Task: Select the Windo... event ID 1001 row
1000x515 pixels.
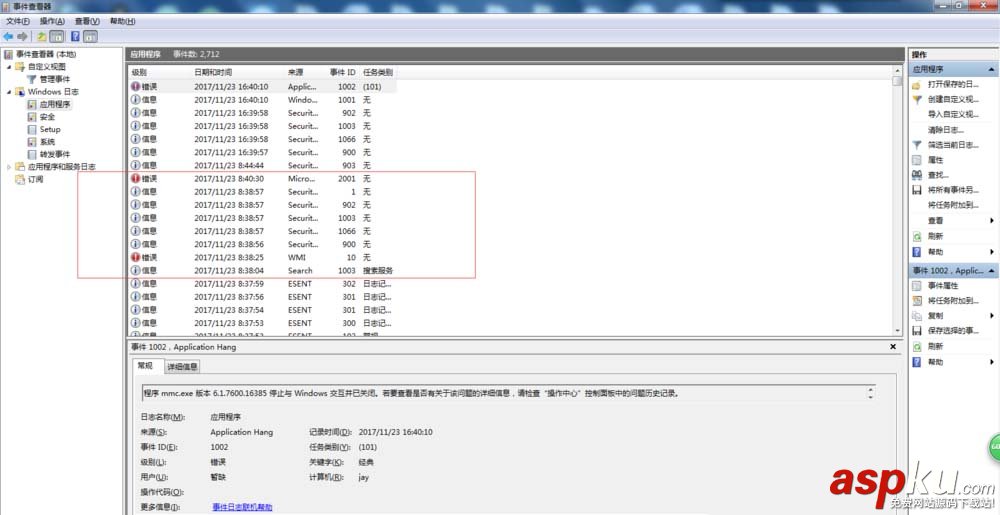Action: (x=263, y=100)
